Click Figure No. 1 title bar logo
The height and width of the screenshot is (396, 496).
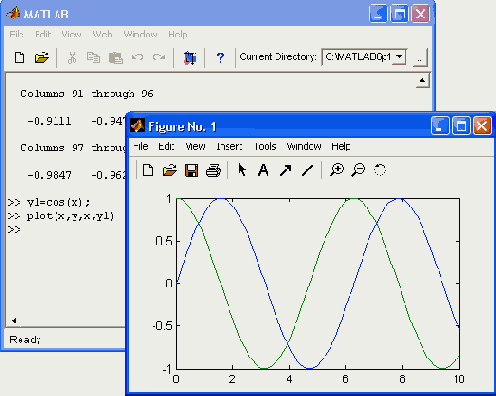click(137, 126)
